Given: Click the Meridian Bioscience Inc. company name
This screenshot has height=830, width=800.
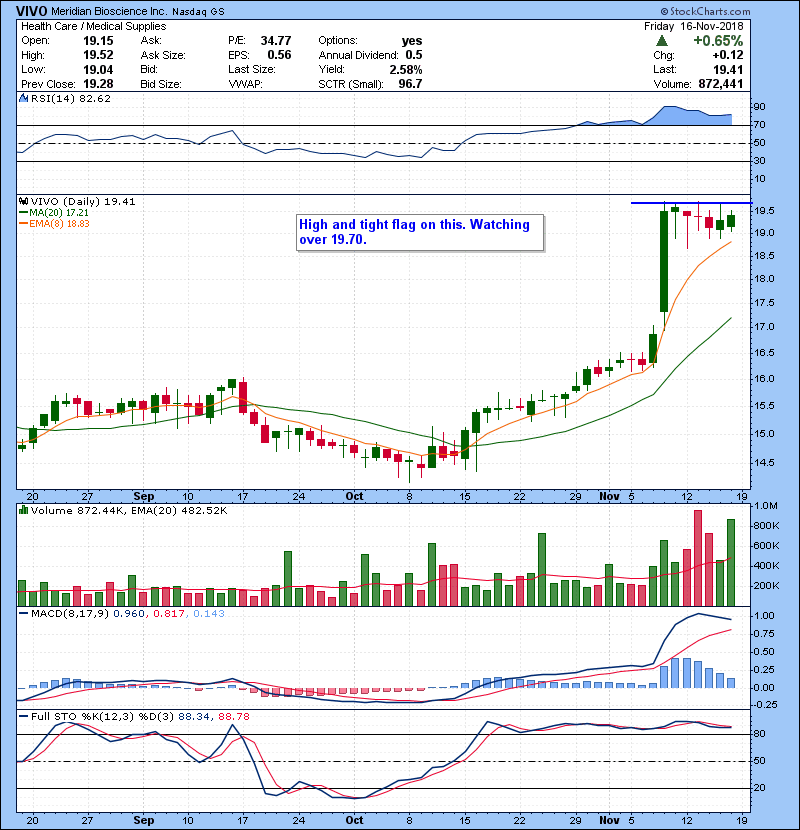Looking at the screenshot, I should click(110, 11).
